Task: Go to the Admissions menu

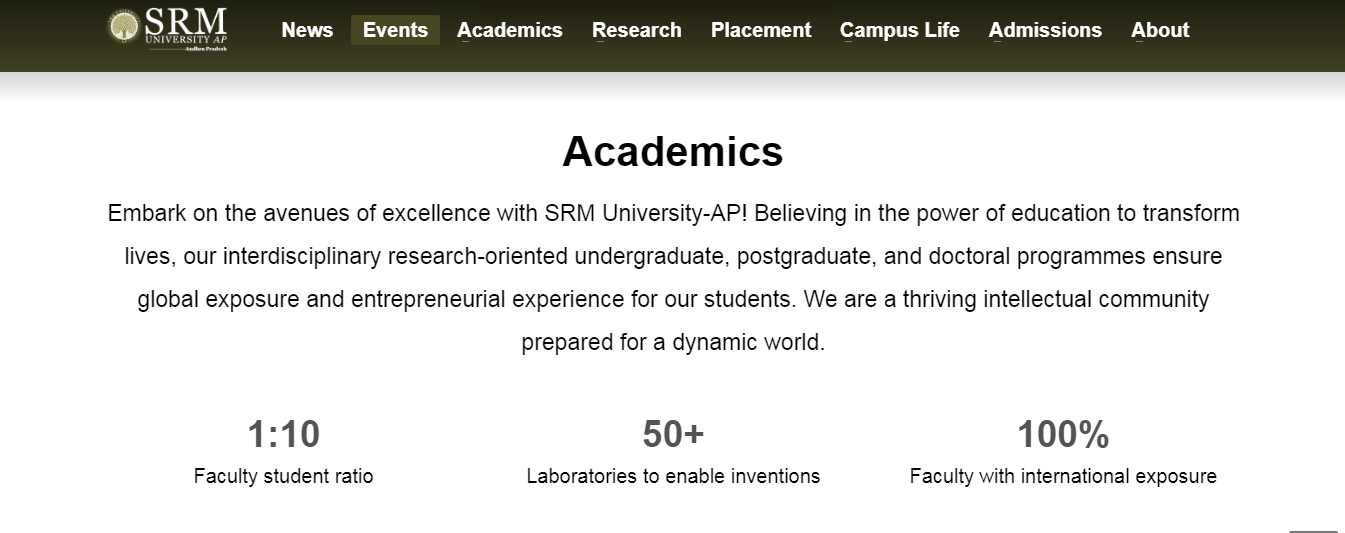Action: 1045,30
